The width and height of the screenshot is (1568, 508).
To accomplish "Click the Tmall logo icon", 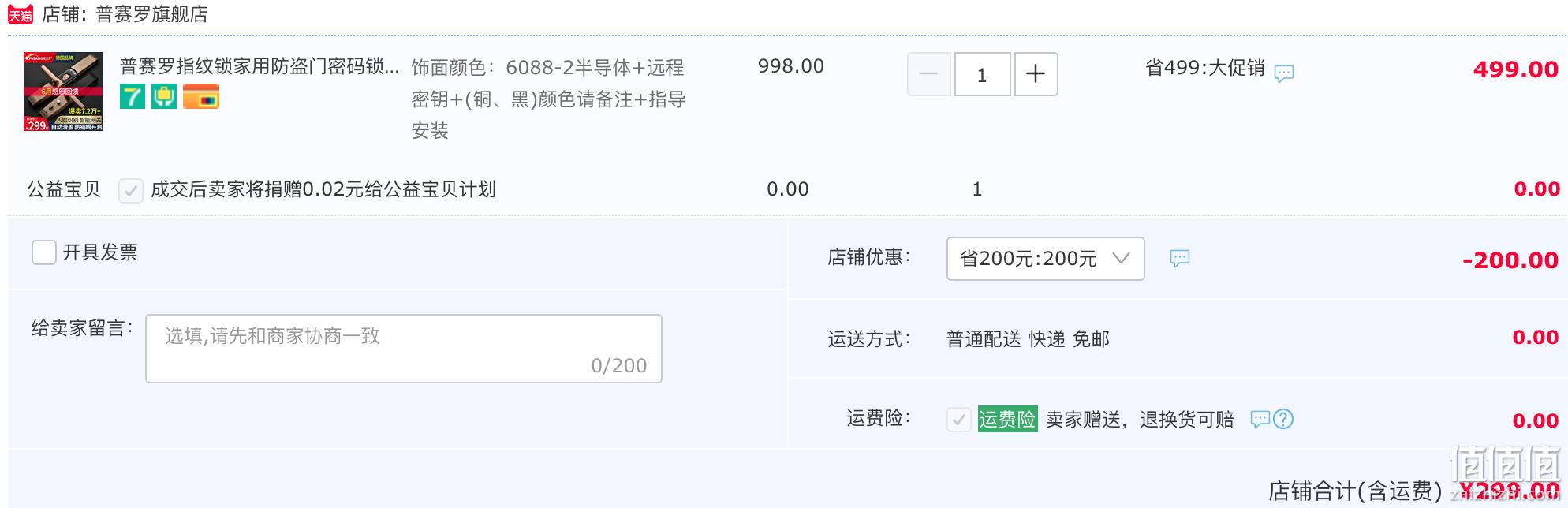I will click(21, 14).
